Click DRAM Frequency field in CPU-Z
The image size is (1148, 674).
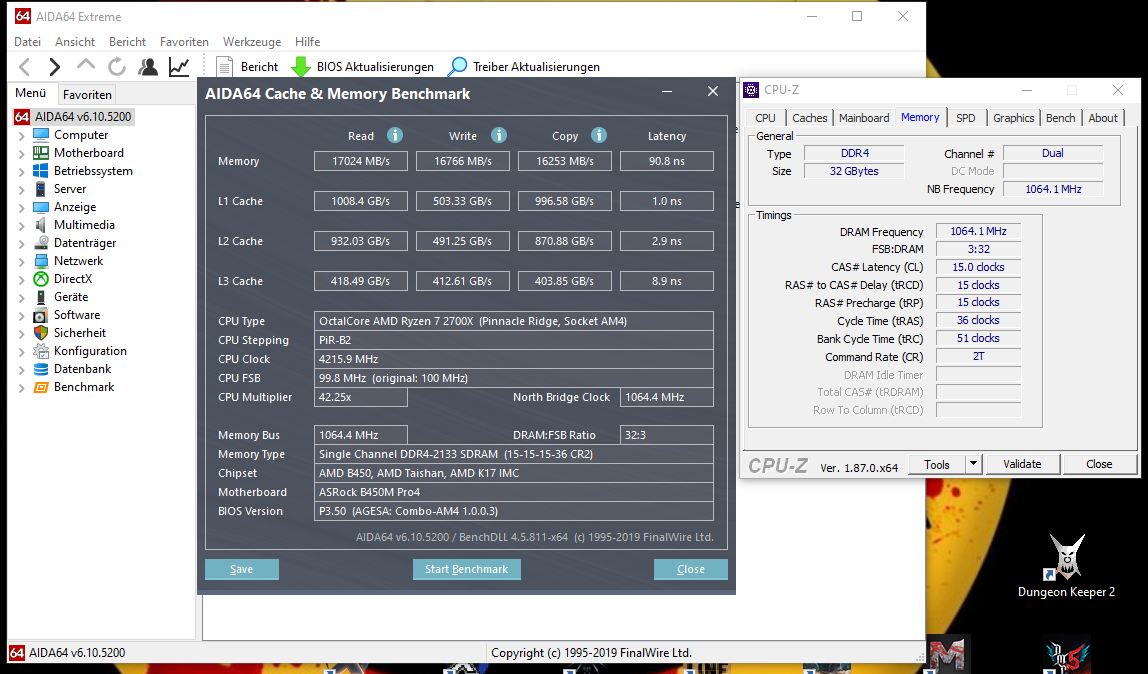(978, 231)
